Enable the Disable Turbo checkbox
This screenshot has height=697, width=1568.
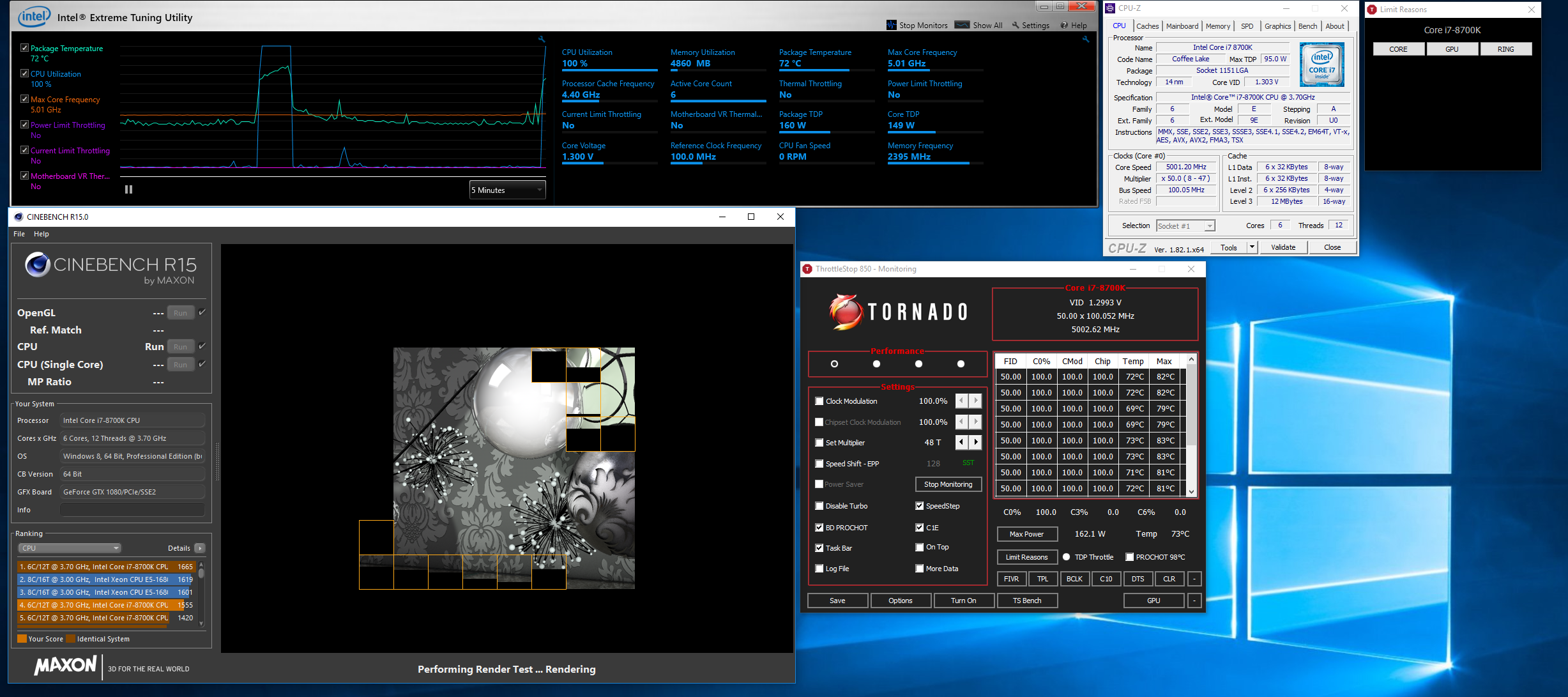pyautogui.click(x=819, y=506)
